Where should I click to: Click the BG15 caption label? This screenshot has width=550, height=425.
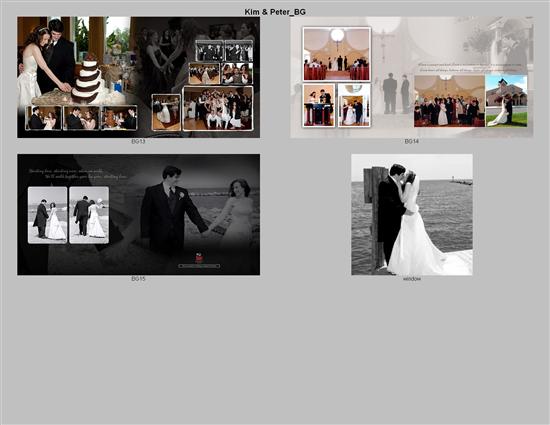coord(138,279)
